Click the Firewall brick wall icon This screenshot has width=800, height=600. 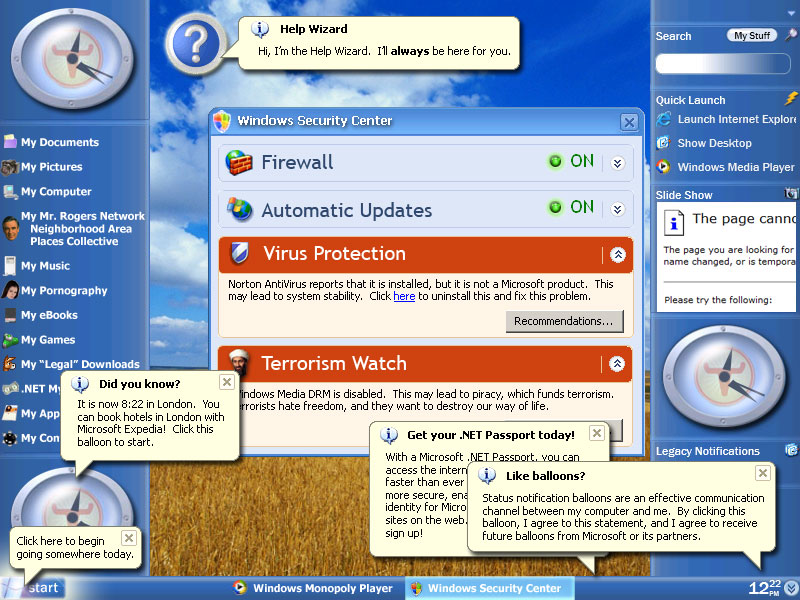(x=239, y=163)
